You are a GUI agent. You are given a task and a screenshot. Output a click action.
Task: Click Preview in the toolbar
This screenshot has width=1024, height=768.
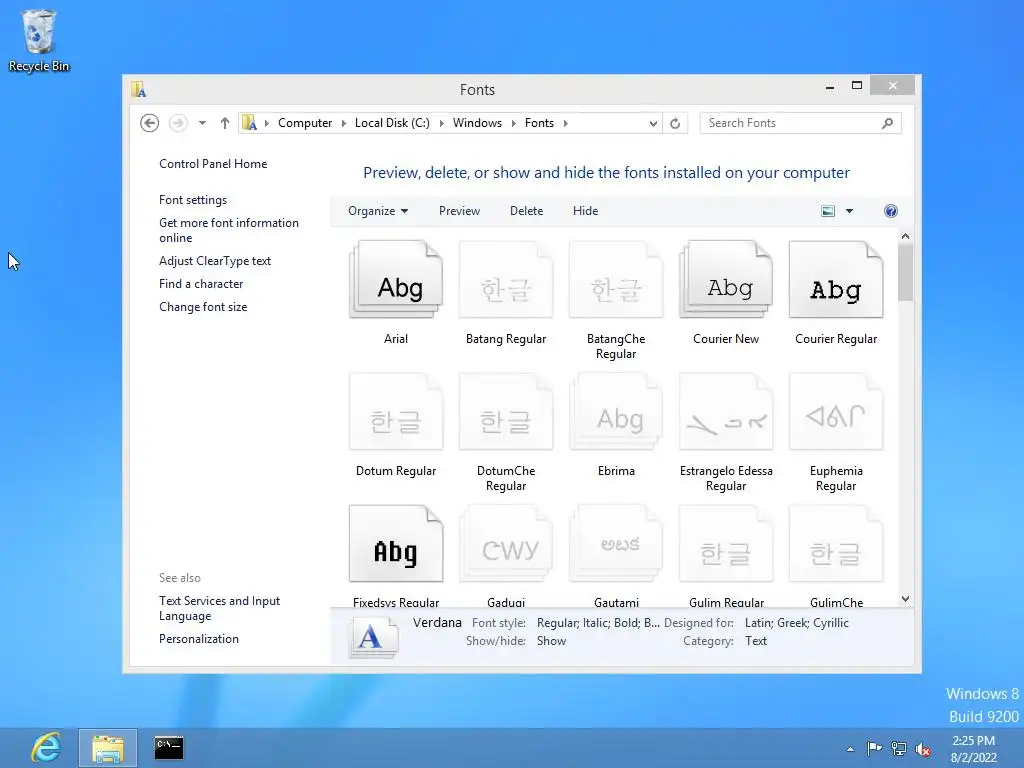pos(459,211)
